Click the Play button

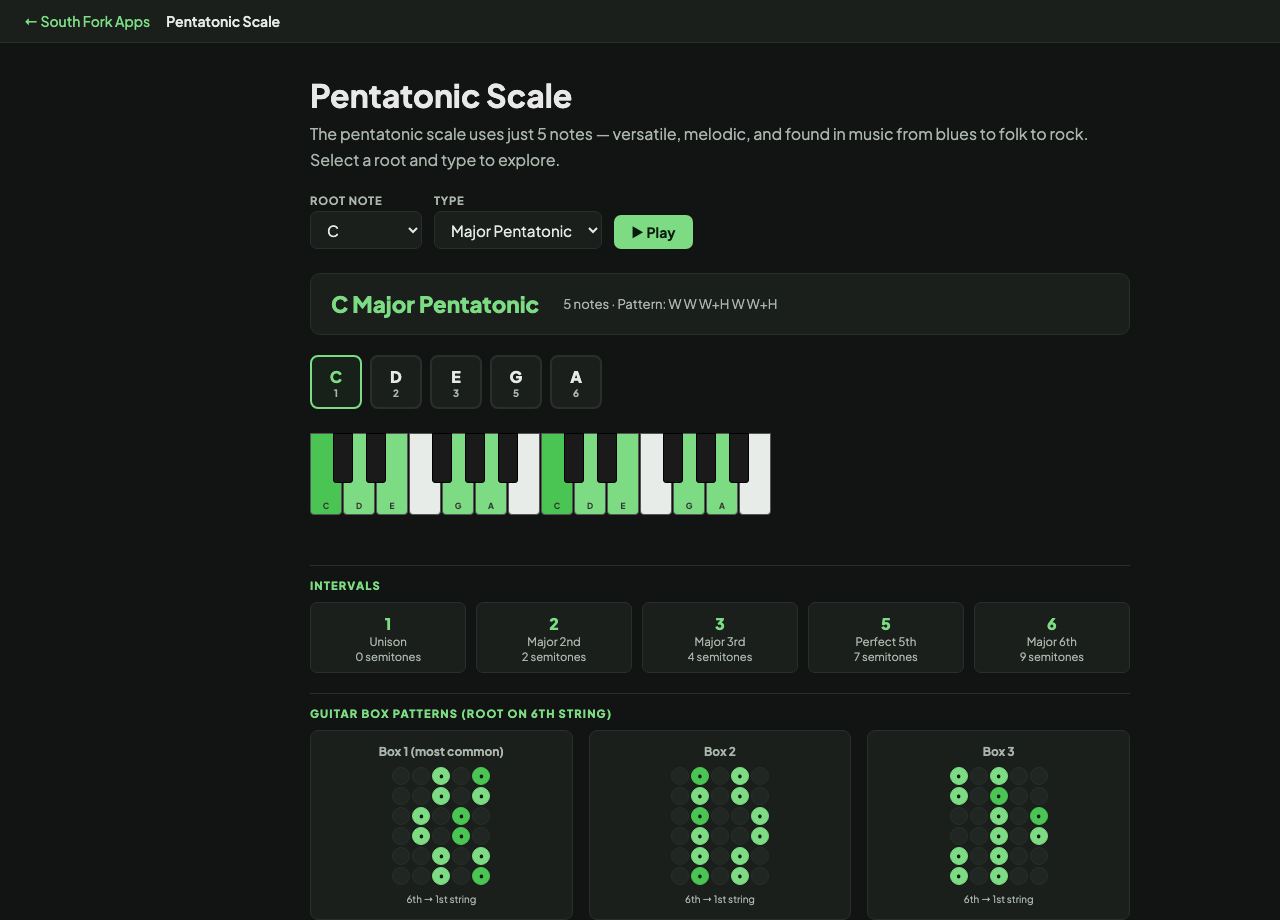tap(653, 232)
